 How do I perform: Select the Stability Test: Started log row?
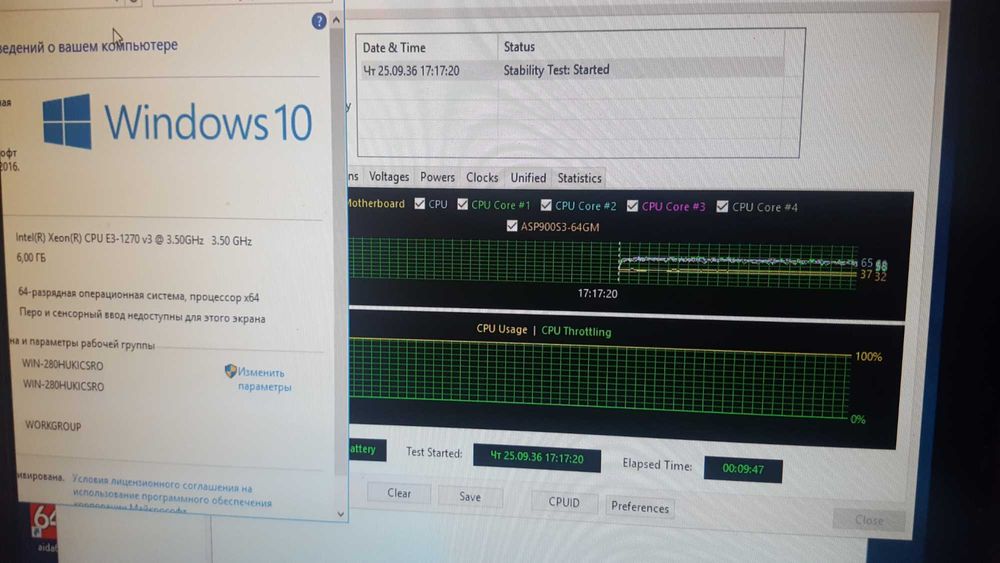click(x=571, y=70)
